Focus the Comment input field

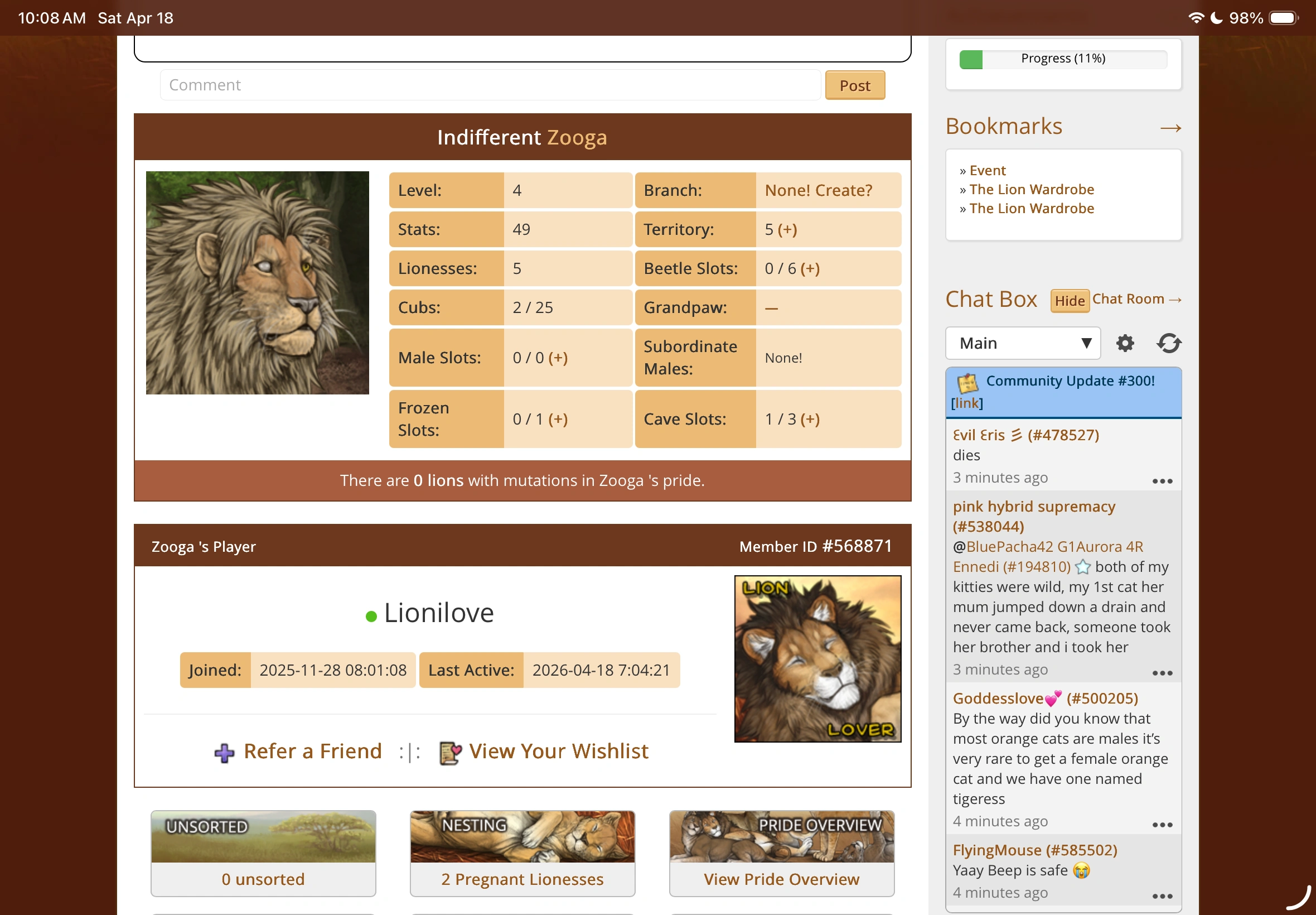(490, 85)
